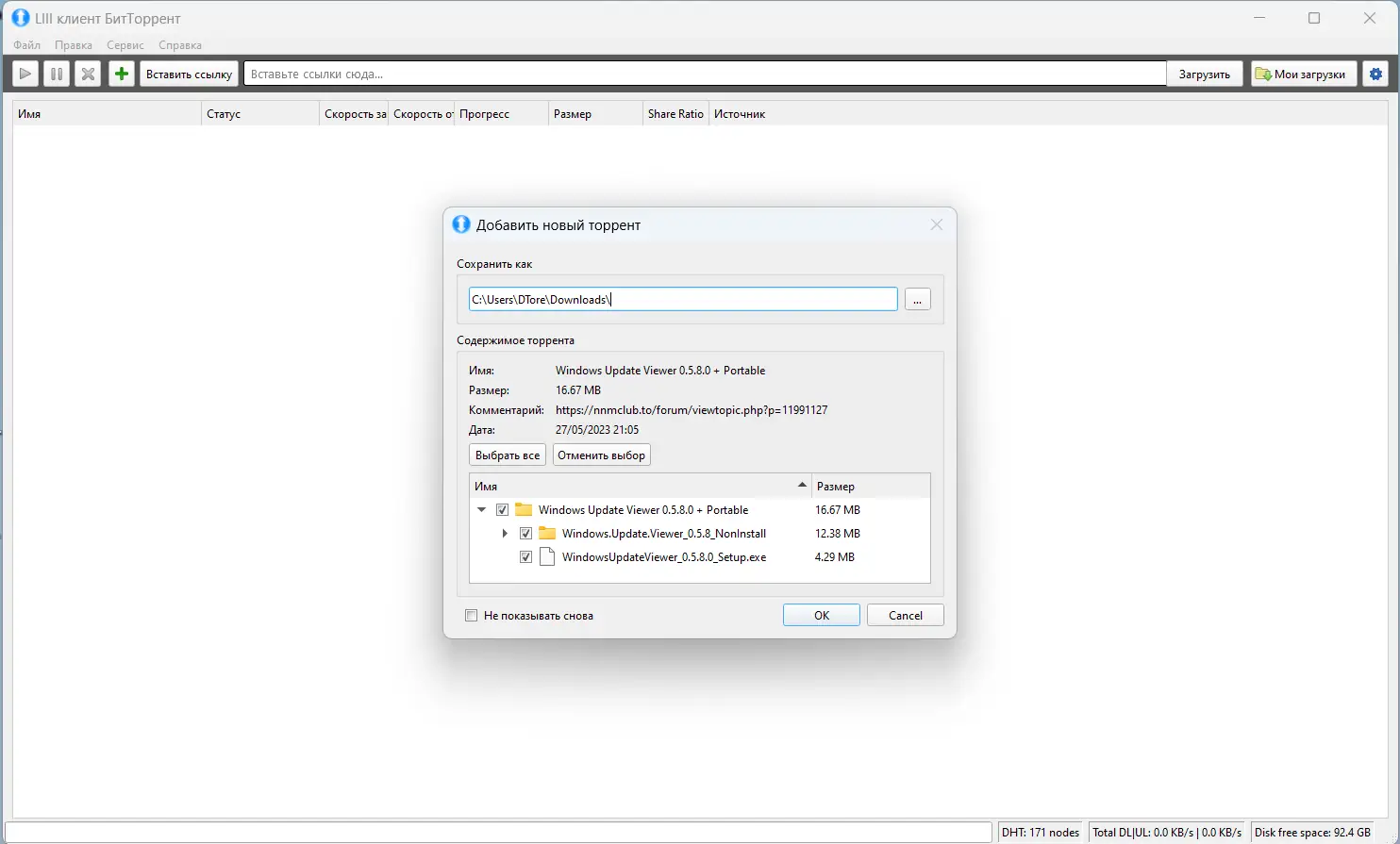Image resolution: width=1400 pixels, height=844 pixels.
Task: Click Cancel in the add torrent dialog
Action: (x=906, y=615)
